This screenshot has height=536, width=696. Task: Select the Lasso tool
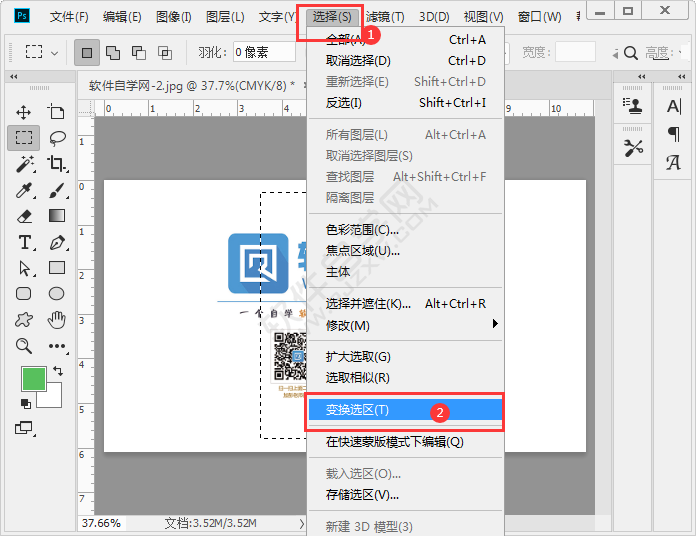click(57, 138)
